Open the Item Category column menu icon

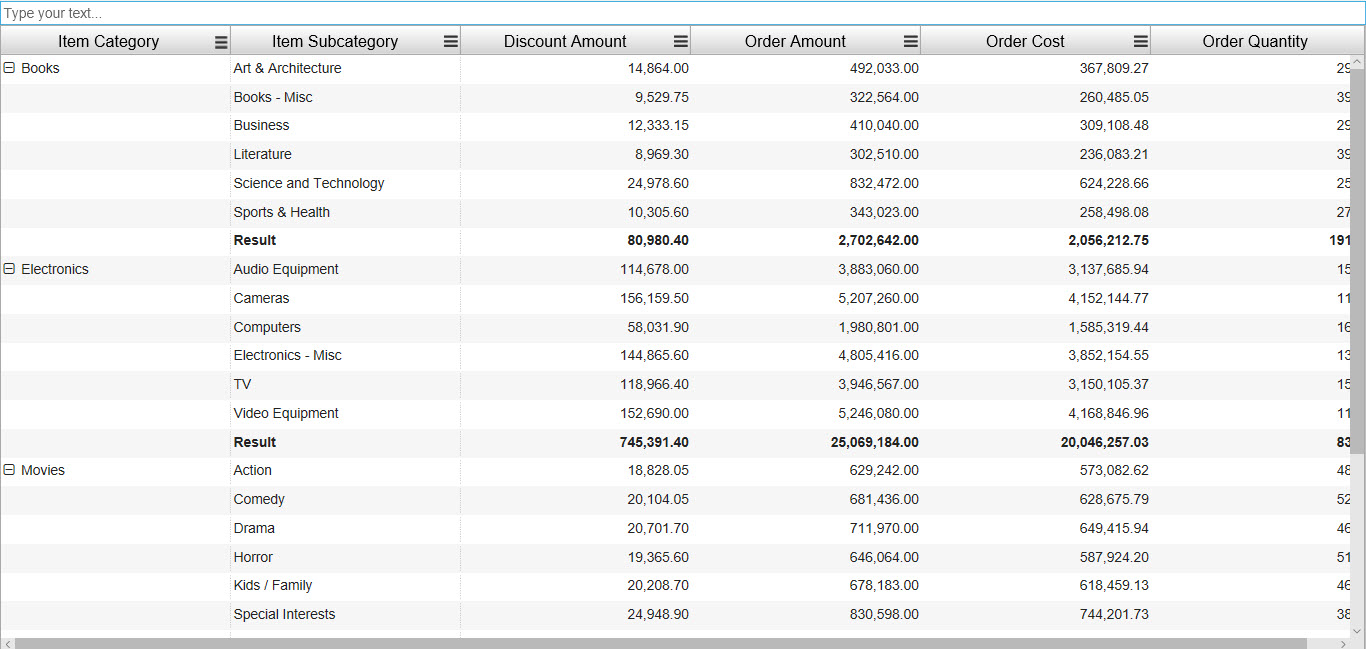[221, 42]
